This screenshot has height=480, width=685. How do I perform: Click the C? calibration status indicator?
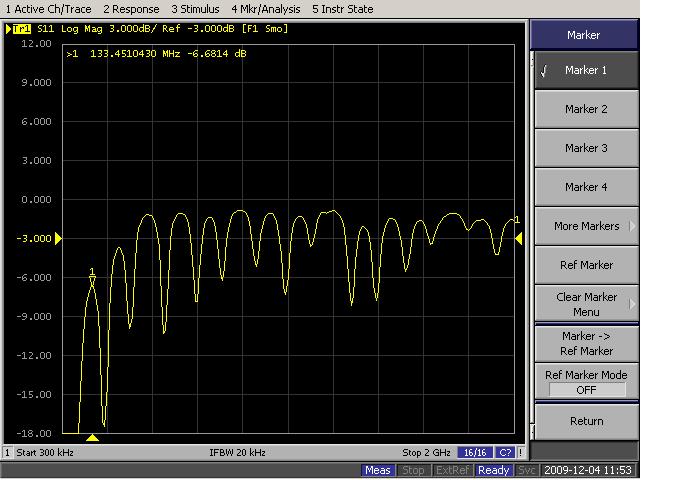click(x=505, y=452)
